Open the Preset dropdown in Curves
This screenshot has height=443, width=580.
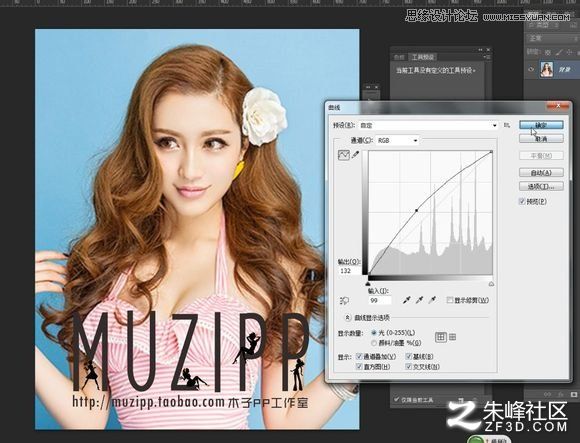tap(428, 125)
